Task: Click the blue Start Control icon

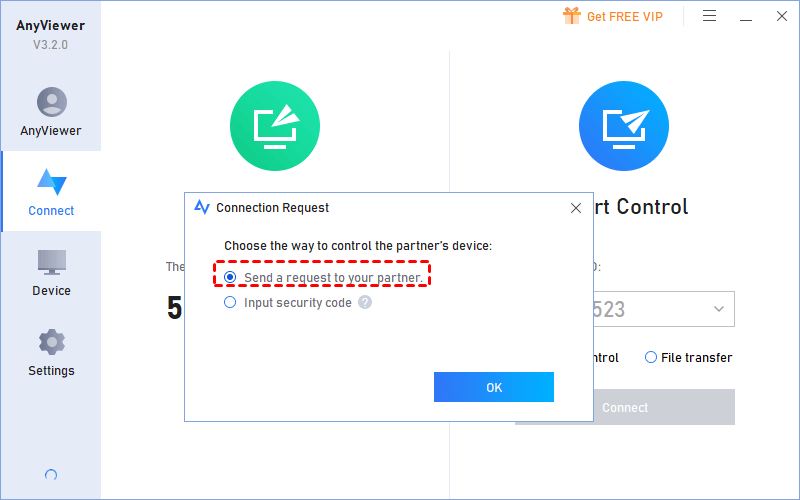Action: 623,126
